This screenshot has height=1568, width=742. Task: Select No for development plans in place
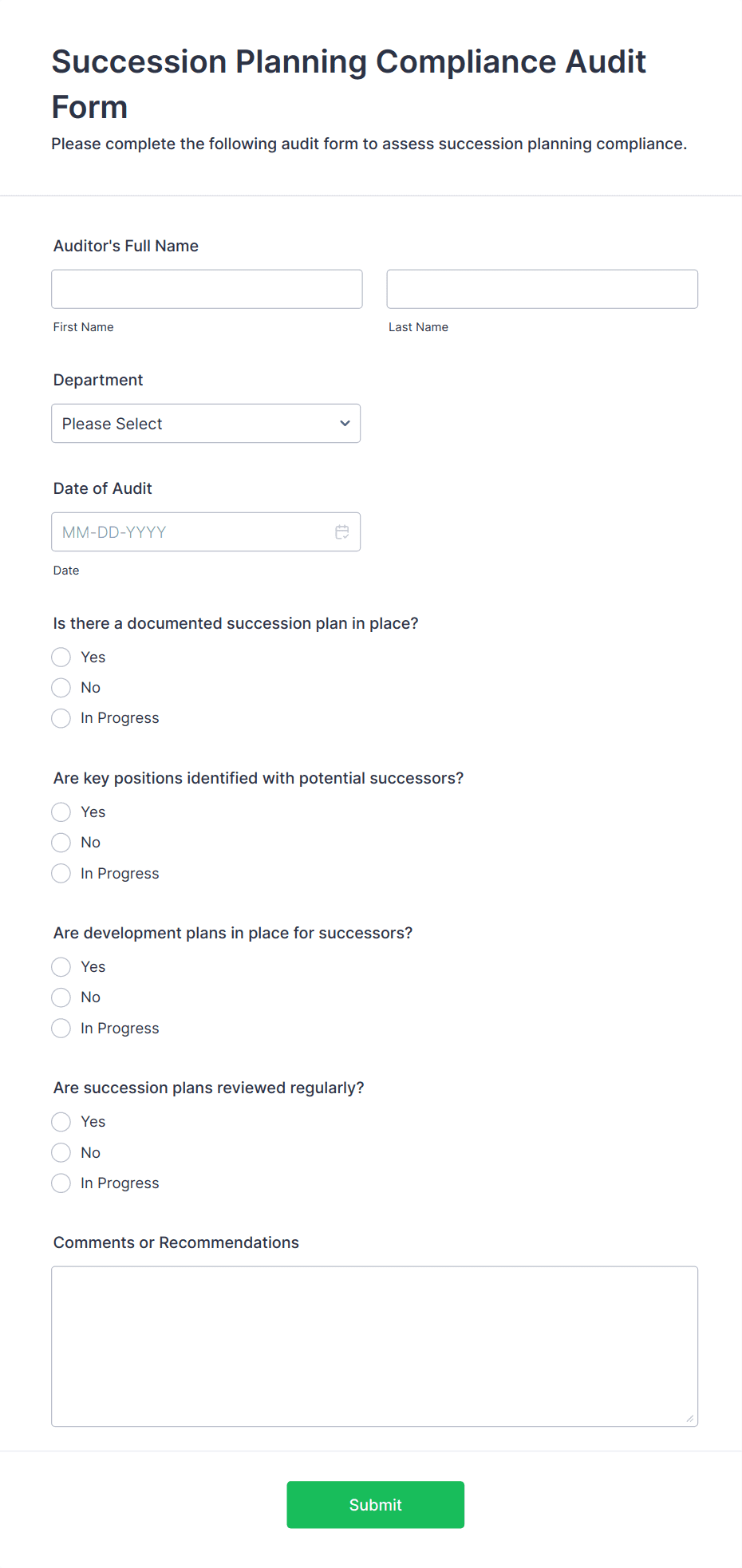point(61,997)
